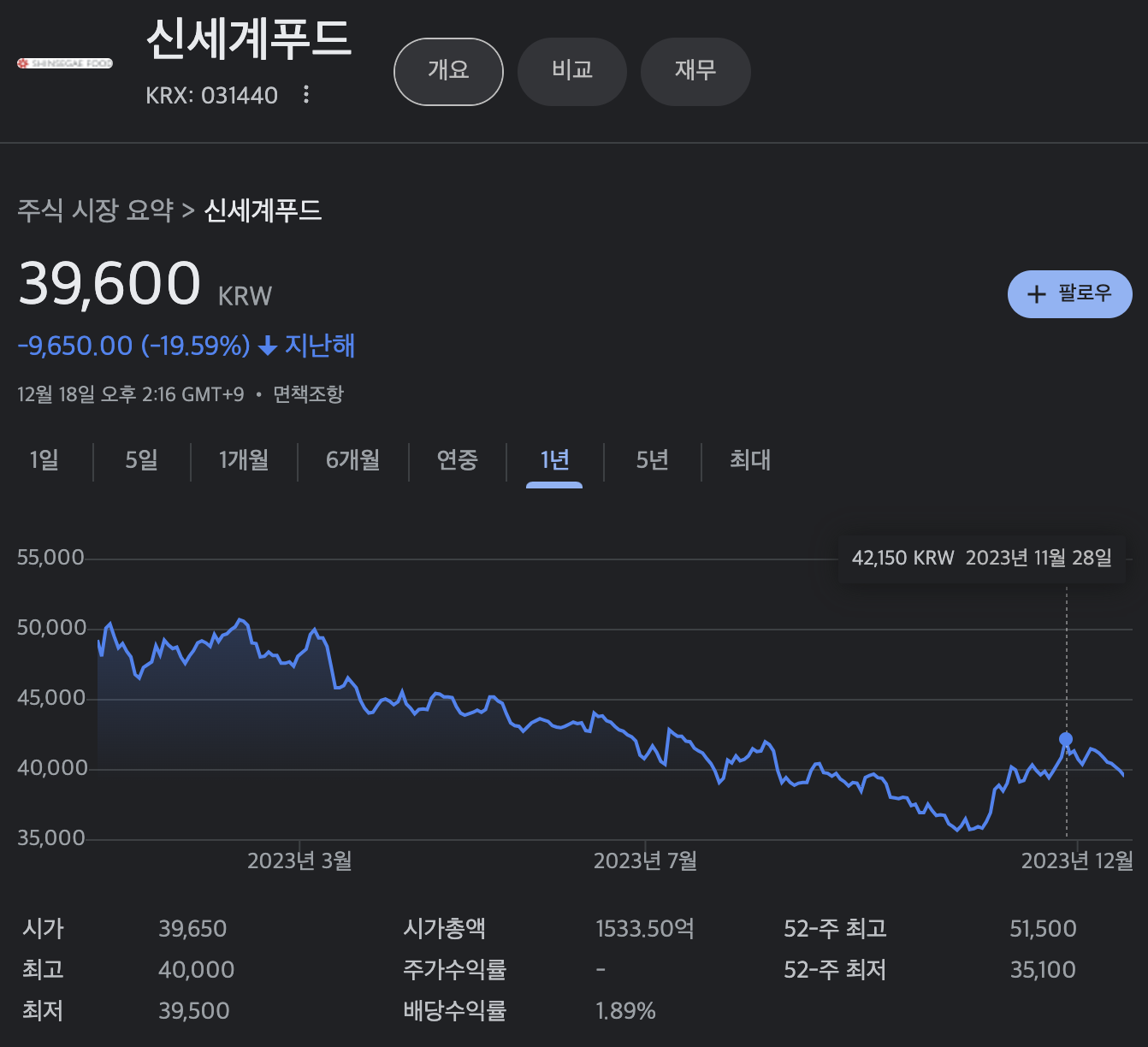Click the 주식 시장 요약 breadcrumb link
Screen dimensions: 1148x1047
point(96,210)
